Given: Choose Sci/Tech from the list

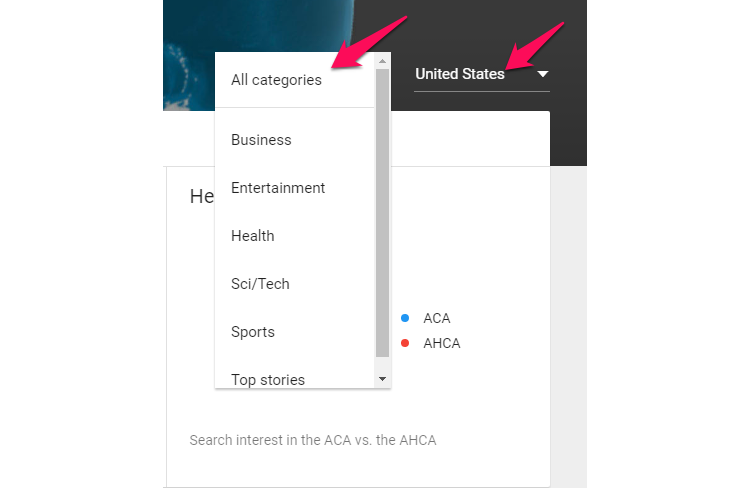Looking at the screenshot, I should [x=260, y=284].
